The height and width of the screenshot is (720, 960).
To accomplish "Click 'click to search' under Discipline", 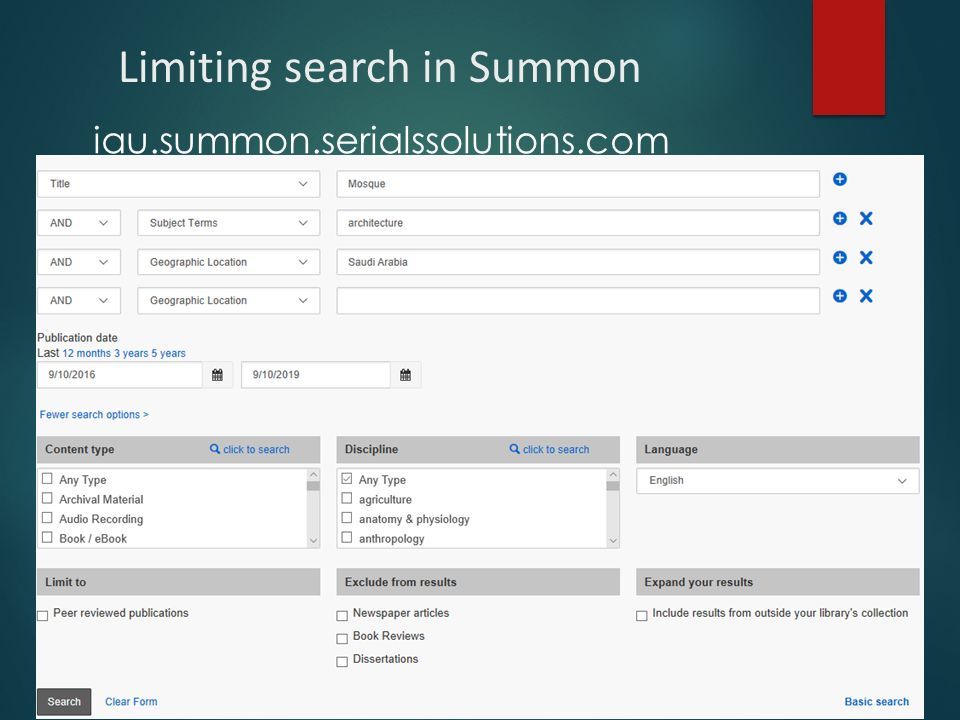I will click(x=556, y=449).
